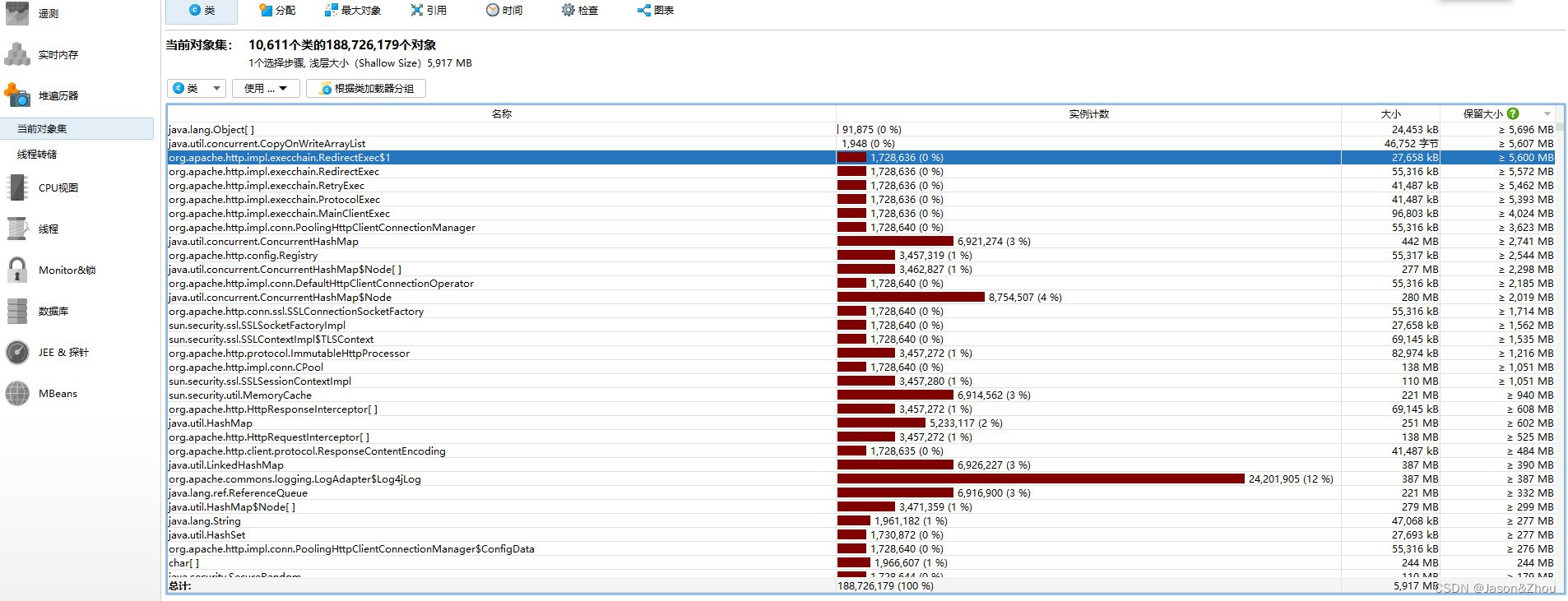
Task: Open the 类 view mode dropdown
Action: click(197, 88)
